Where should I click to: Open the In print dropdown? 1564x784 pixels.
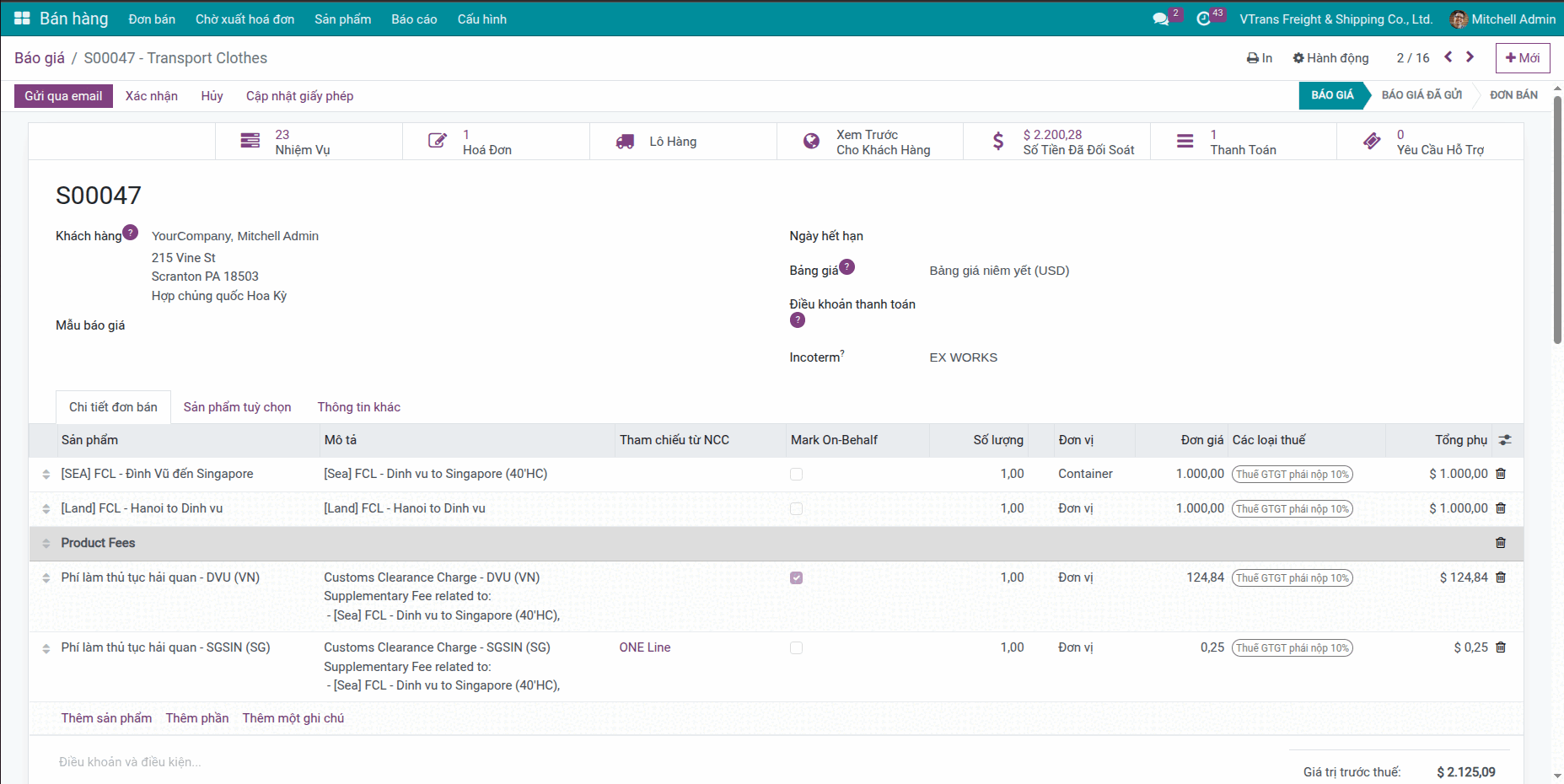pyautogui.click(x=1259, y=58)
